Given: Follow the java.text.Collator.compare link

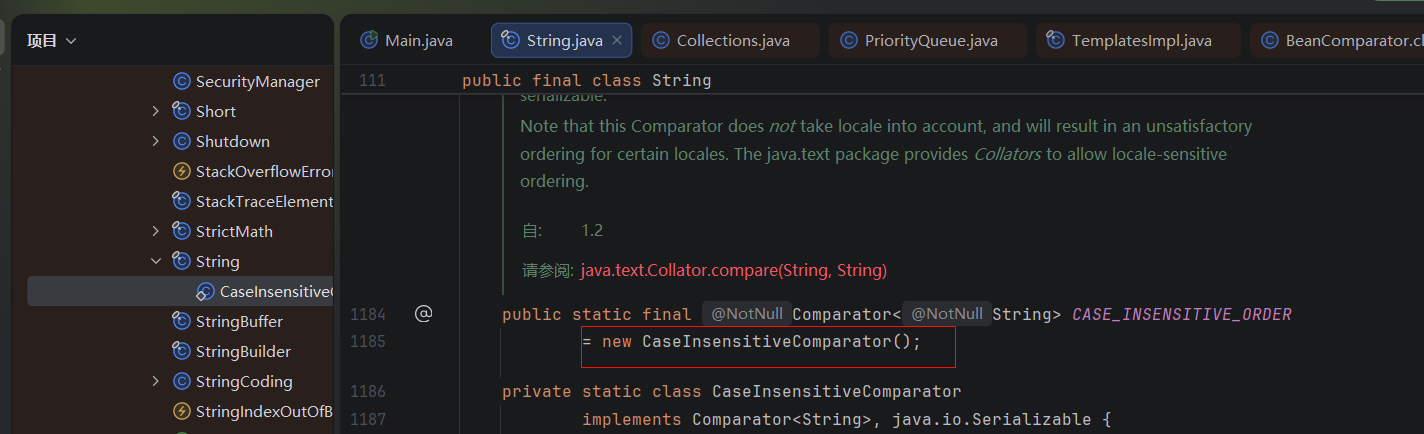Looking at the screenshot, I should pyautogui.click(x=733, y=270).
